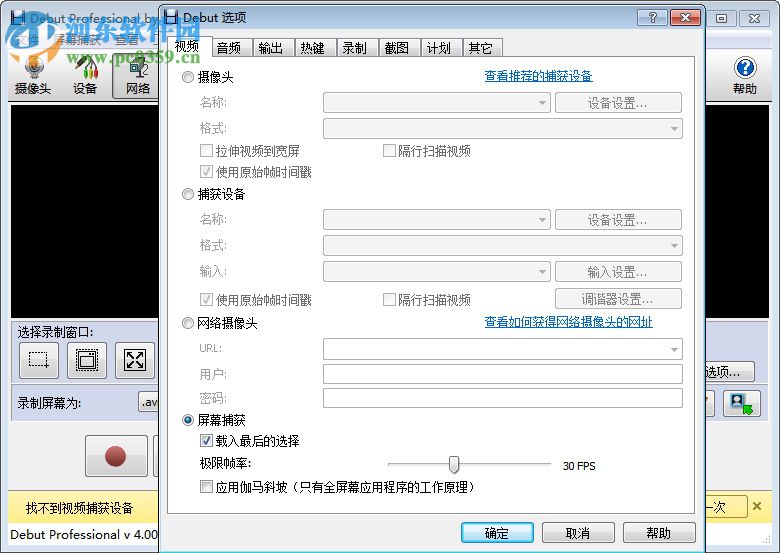Screen dimensions: 780x553
Task: Choose rectangular region selection icon
Action: pos(39,360)
